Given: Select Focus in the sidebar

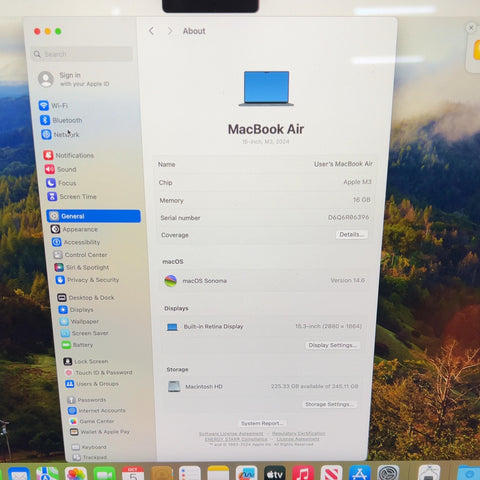Looking at the screenshot, I should [61, 183].
